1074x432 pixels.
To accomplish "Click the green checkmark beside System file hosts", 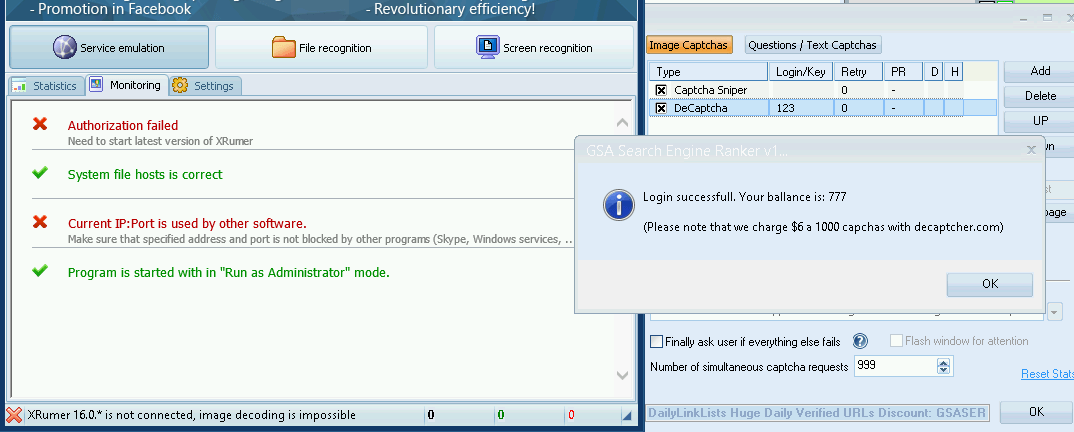I will (x=40, y=174).
